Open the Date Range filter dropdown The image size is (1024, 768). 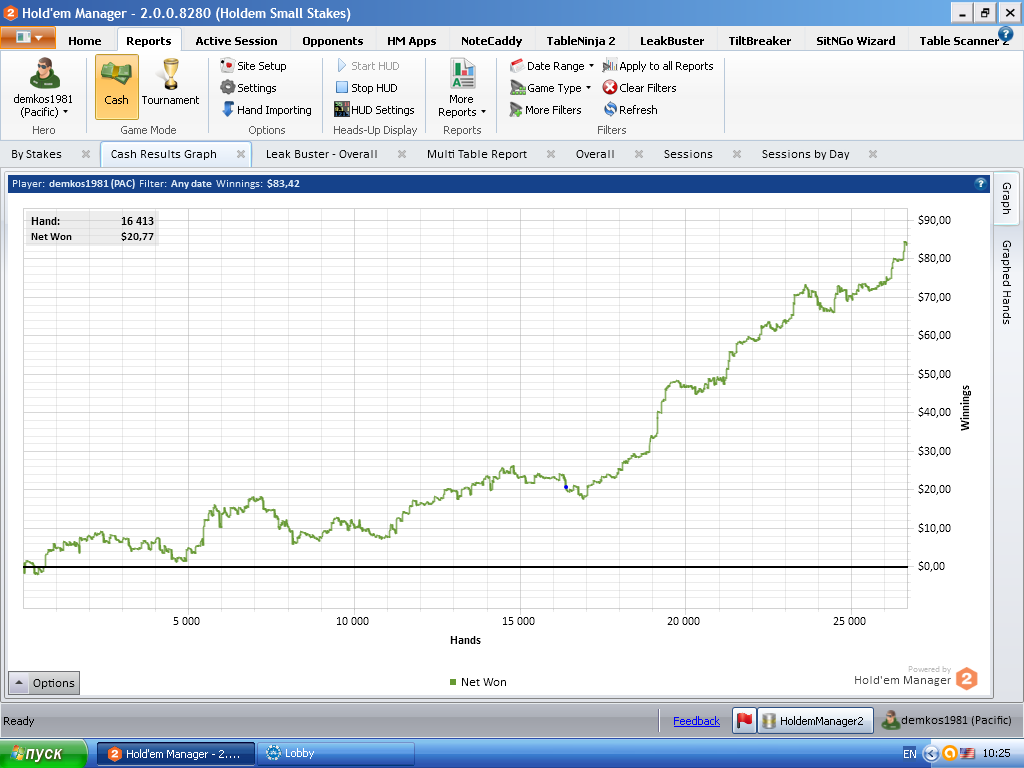[552, 65]
